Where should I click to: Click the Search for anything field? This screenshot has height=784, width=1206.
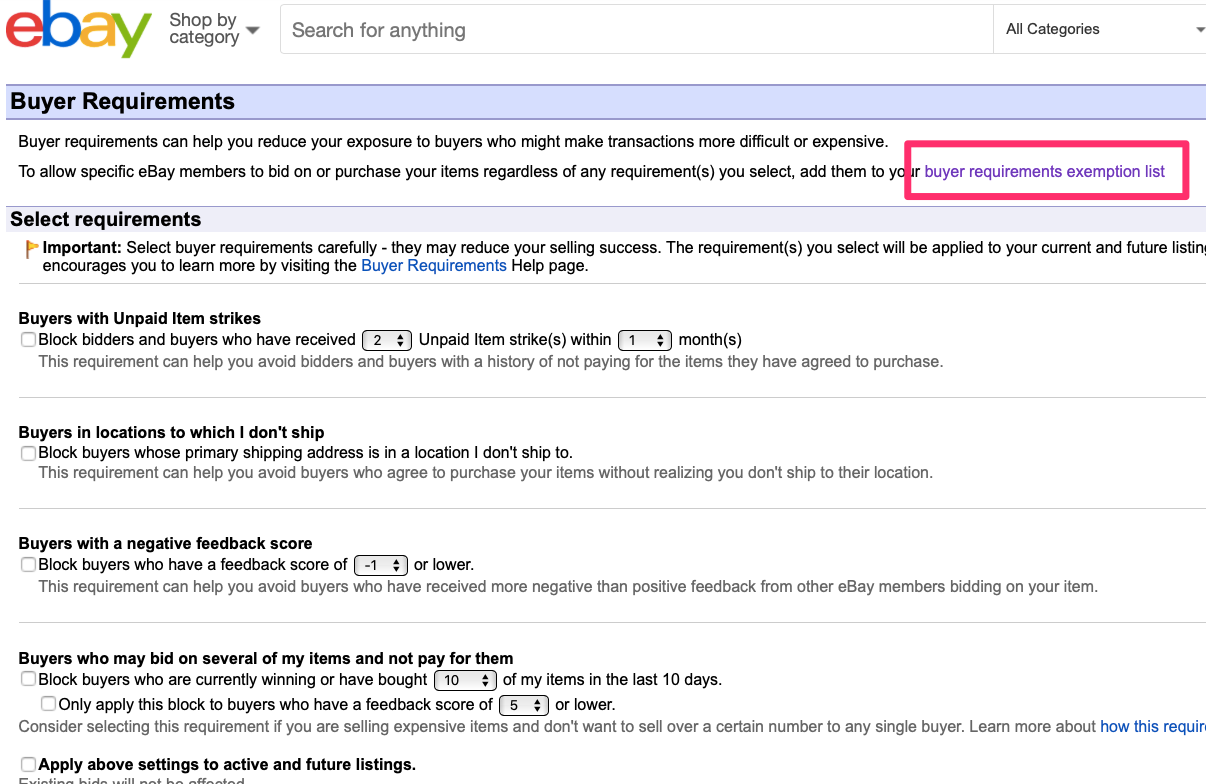pos(636,30)
